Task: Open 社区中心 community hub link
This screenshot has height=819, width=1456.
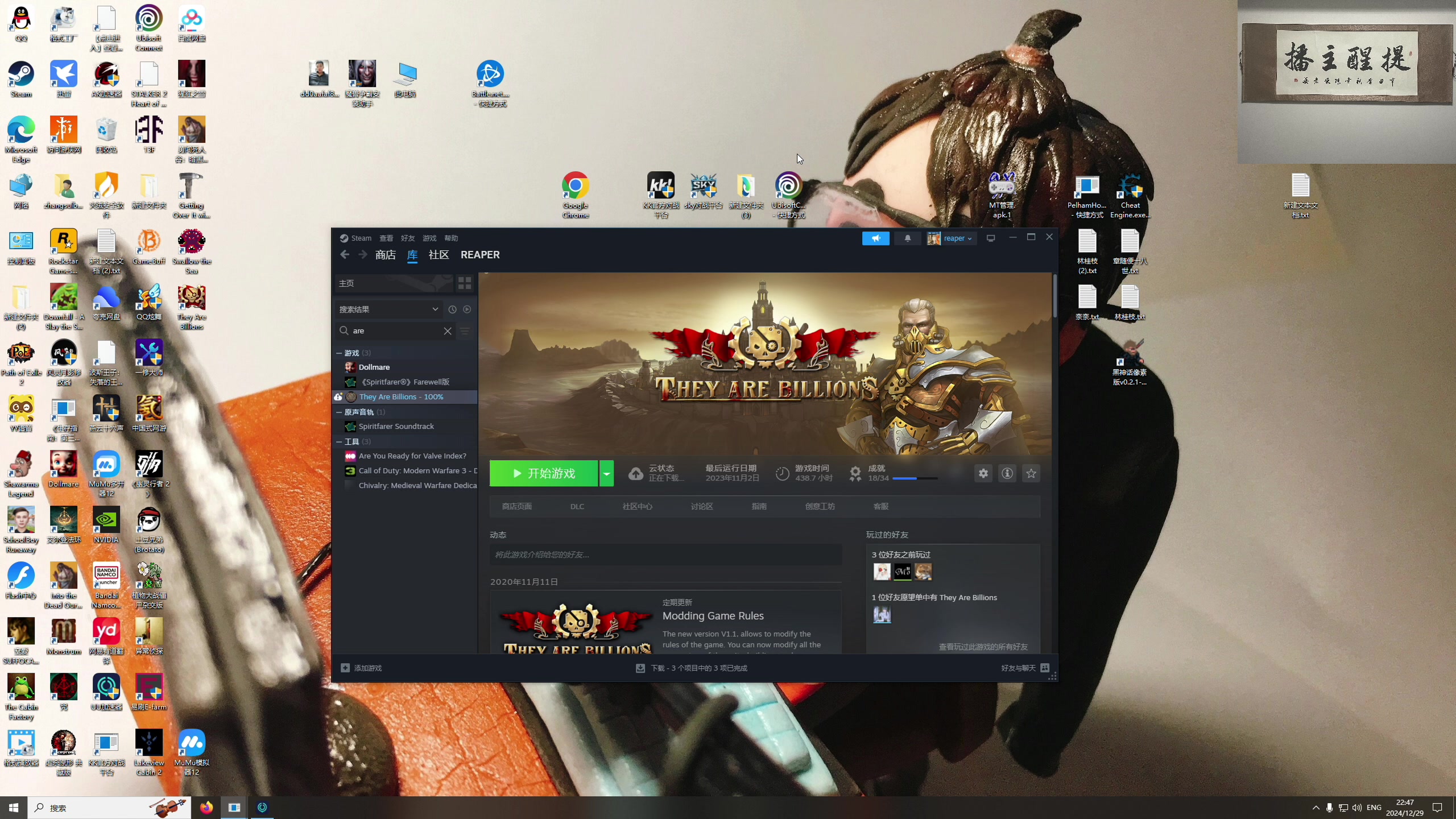Action: click(x=637, y=506)
